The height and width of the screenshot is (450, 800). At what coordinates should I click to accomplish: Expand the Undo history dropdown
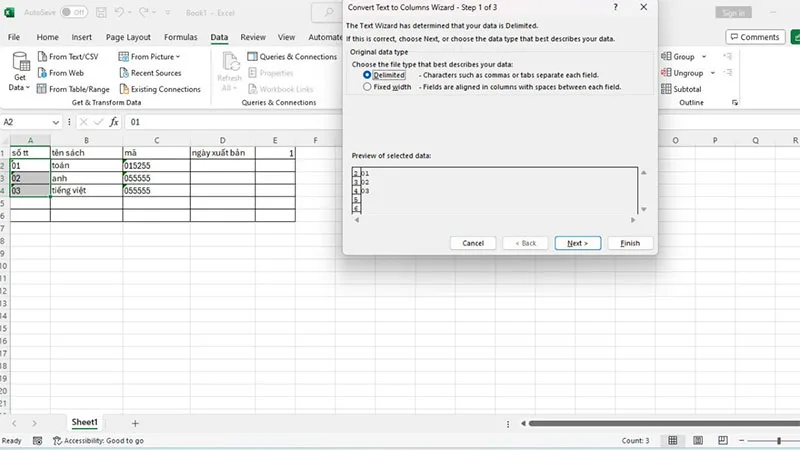129,12
